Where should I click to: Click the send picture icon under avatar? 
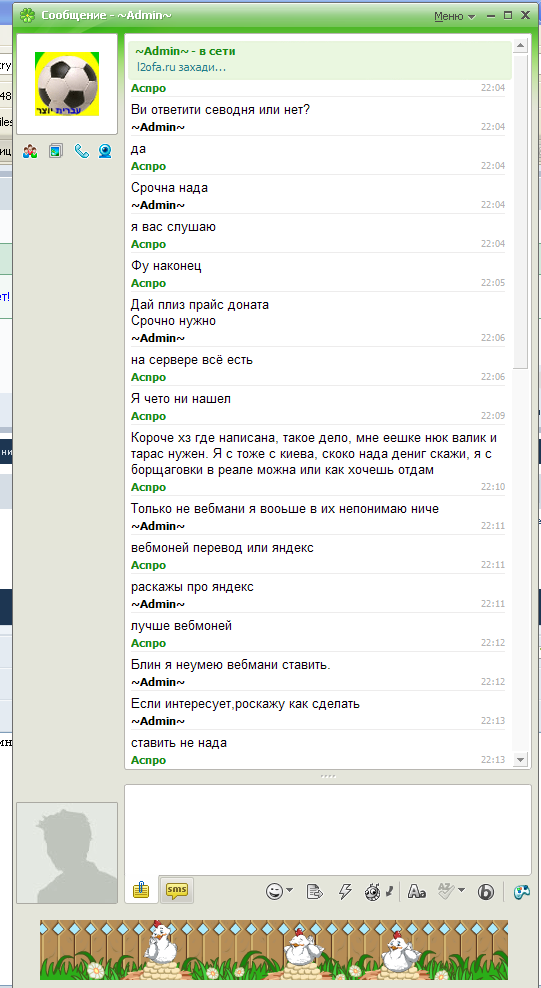[x=56, y=151]
